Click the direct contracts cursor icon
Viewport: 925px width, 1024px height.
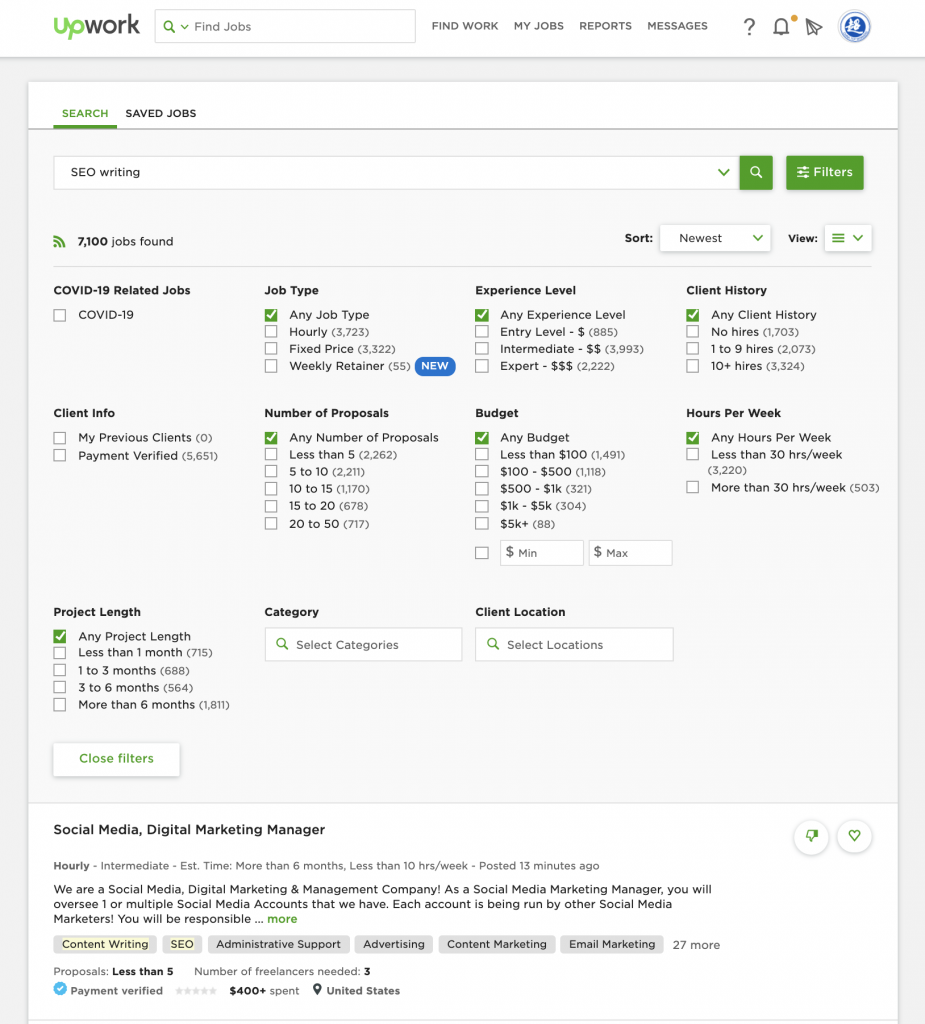coord(813,27)
